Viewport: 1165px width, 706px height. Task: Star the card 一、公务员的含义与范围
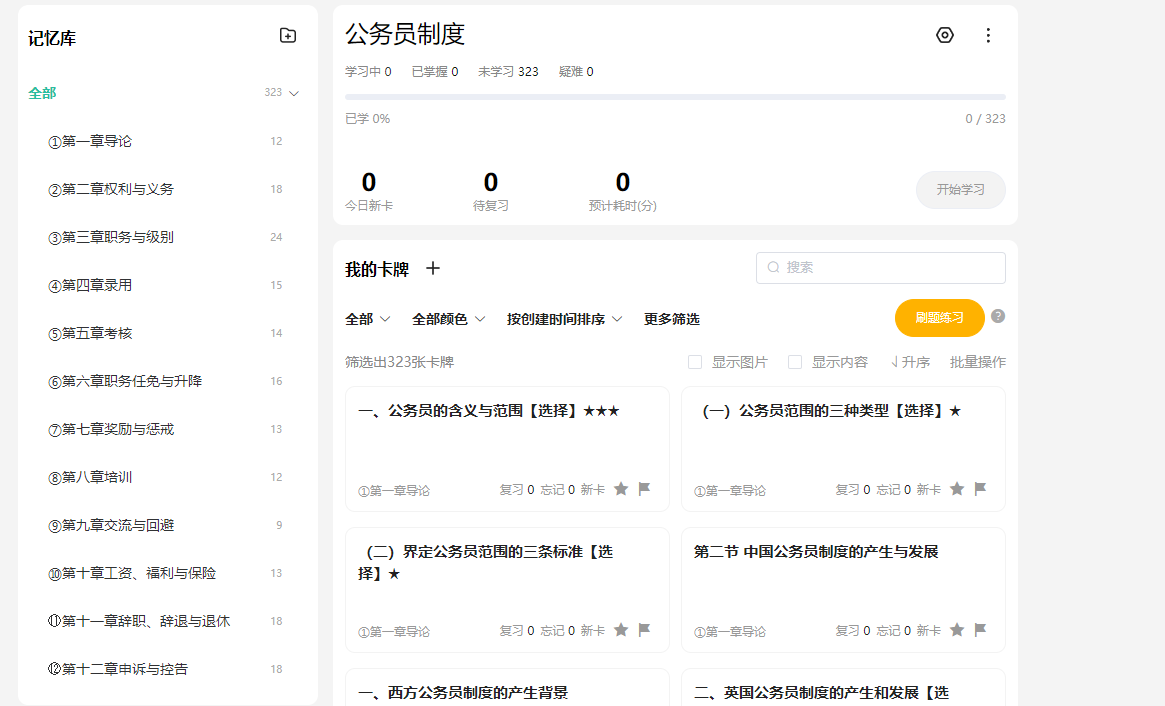tap(621, 489)
